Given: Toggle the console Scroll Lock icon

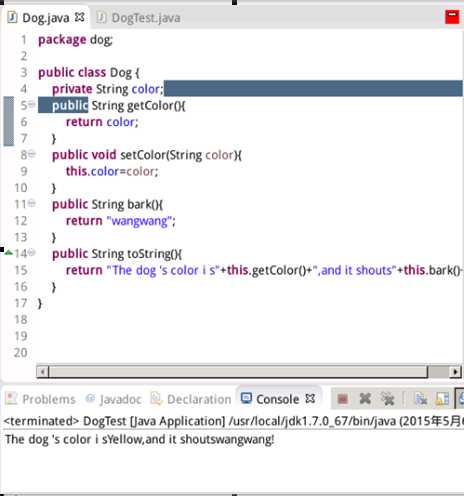Looking at the screenshot, I should pos(442,398).
